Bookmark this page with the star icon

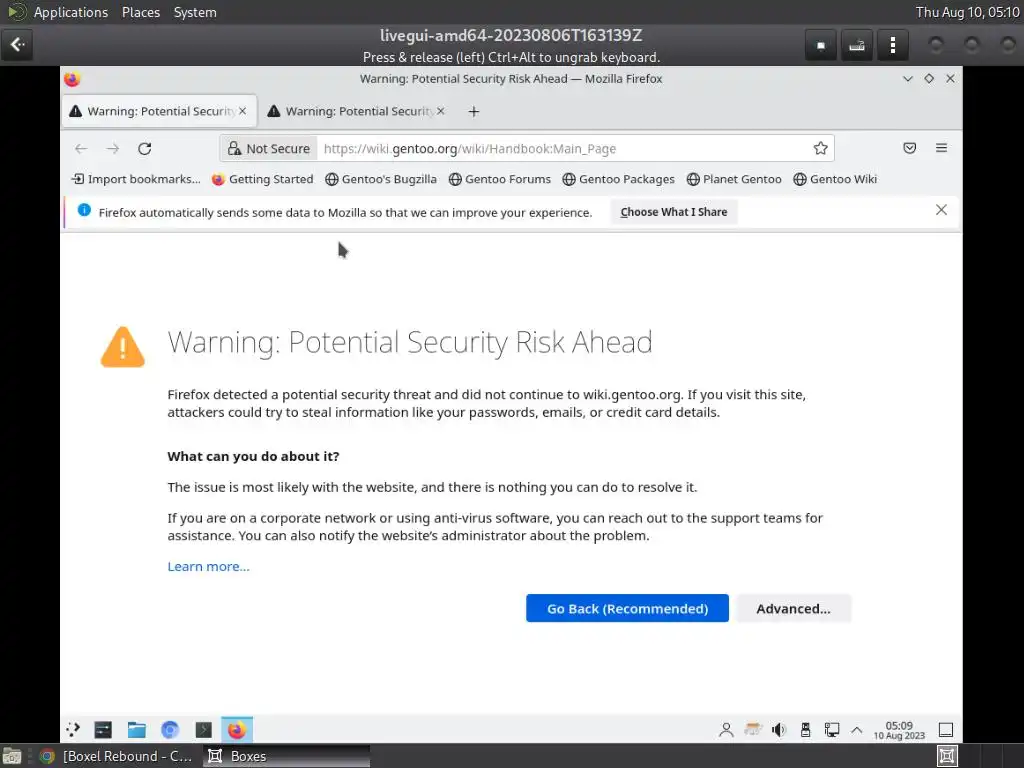(820, 148)
